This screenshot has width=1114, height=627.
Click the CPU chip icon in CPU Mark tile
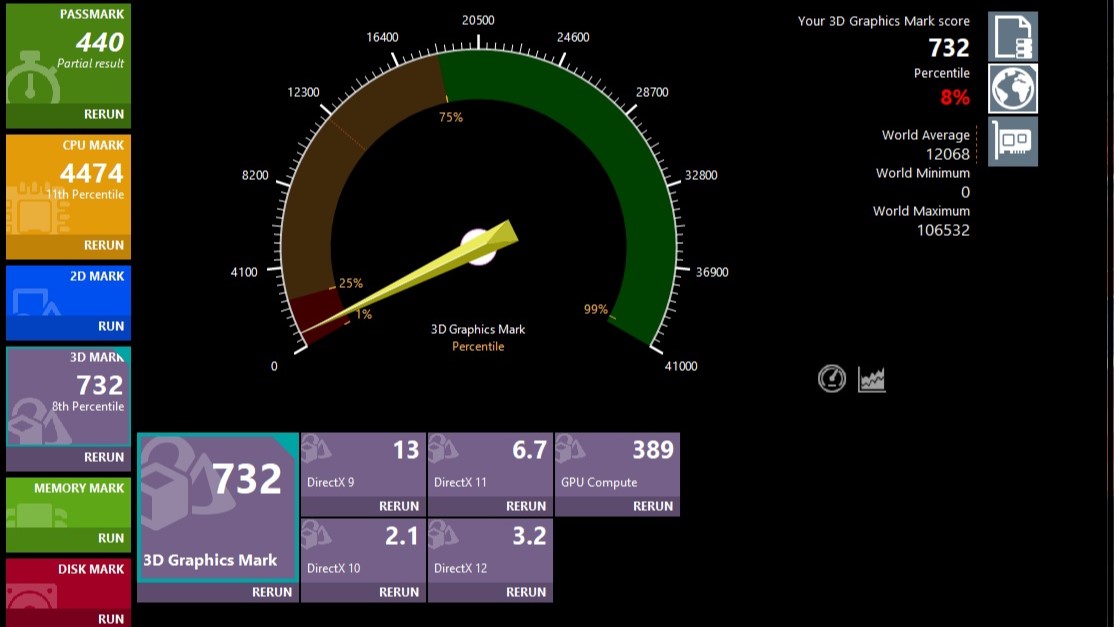pyautogui.click(x=37, y=208)
